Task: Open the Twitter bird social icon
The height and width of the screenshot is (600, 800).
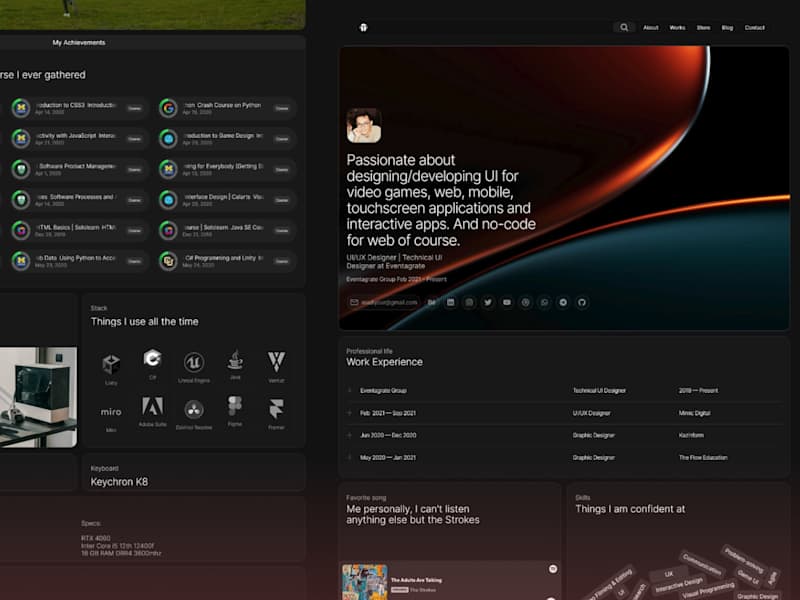Action: click(488, 303)
